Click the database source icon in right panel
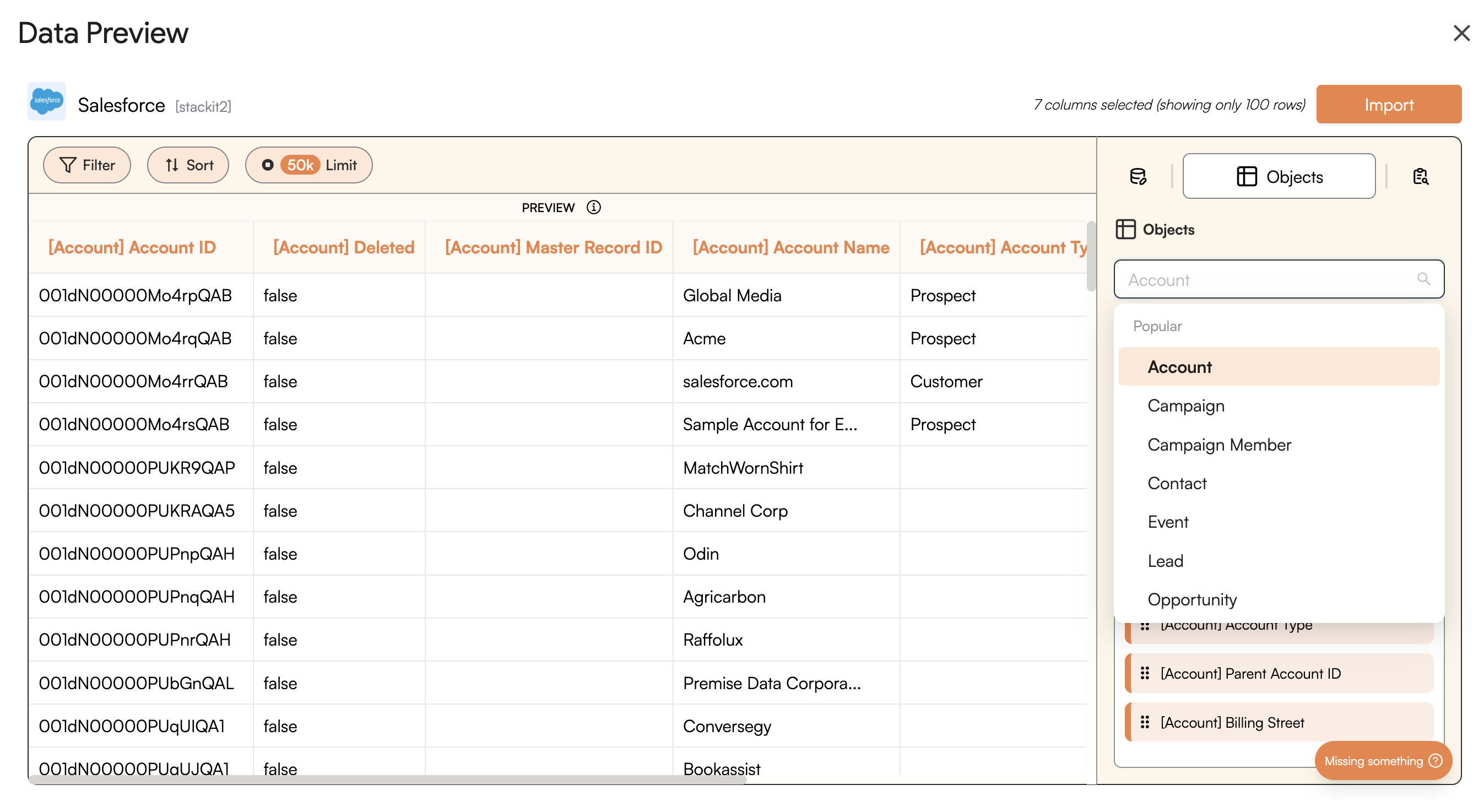 [x=1138, y=176]
